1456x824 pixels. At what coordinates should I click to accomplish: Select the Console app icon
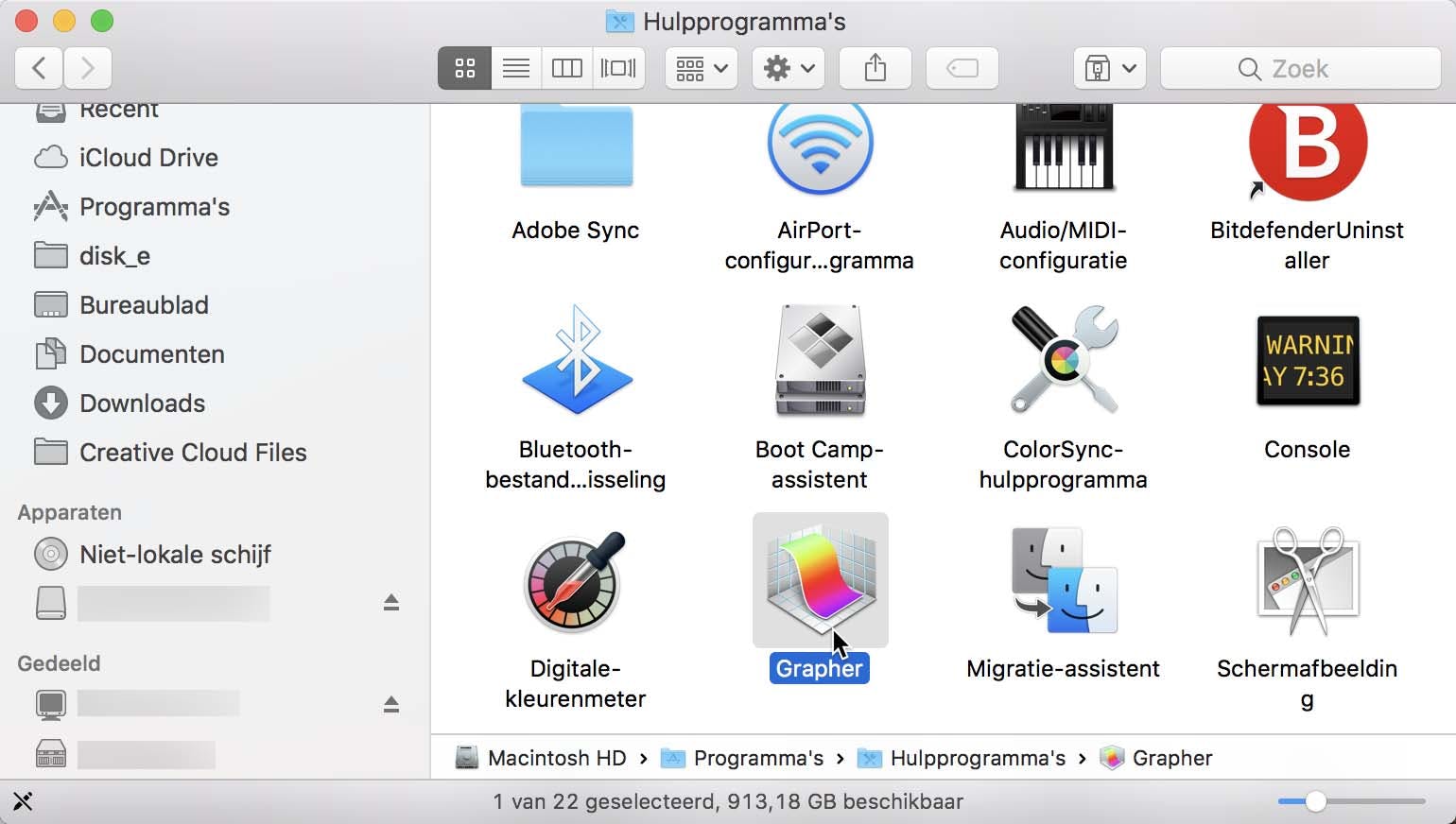1308,360
